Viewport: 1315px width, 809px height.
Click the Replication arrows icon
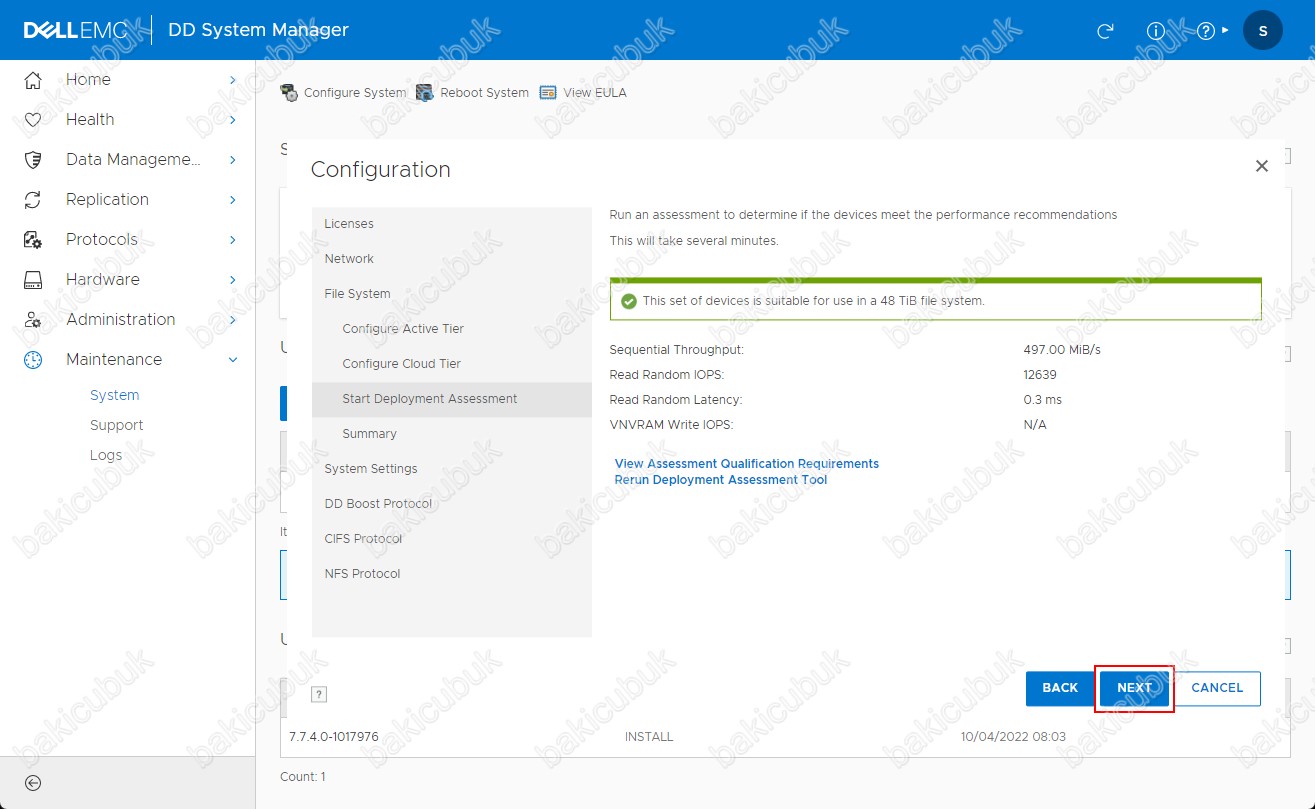click(x=33, y=200)
